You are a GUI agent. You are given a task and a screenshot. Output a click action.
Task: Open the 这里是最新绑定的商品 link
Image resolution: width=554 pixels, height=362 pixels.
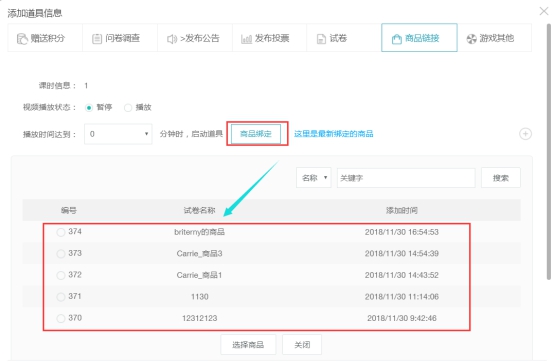(x=334, y=134)
